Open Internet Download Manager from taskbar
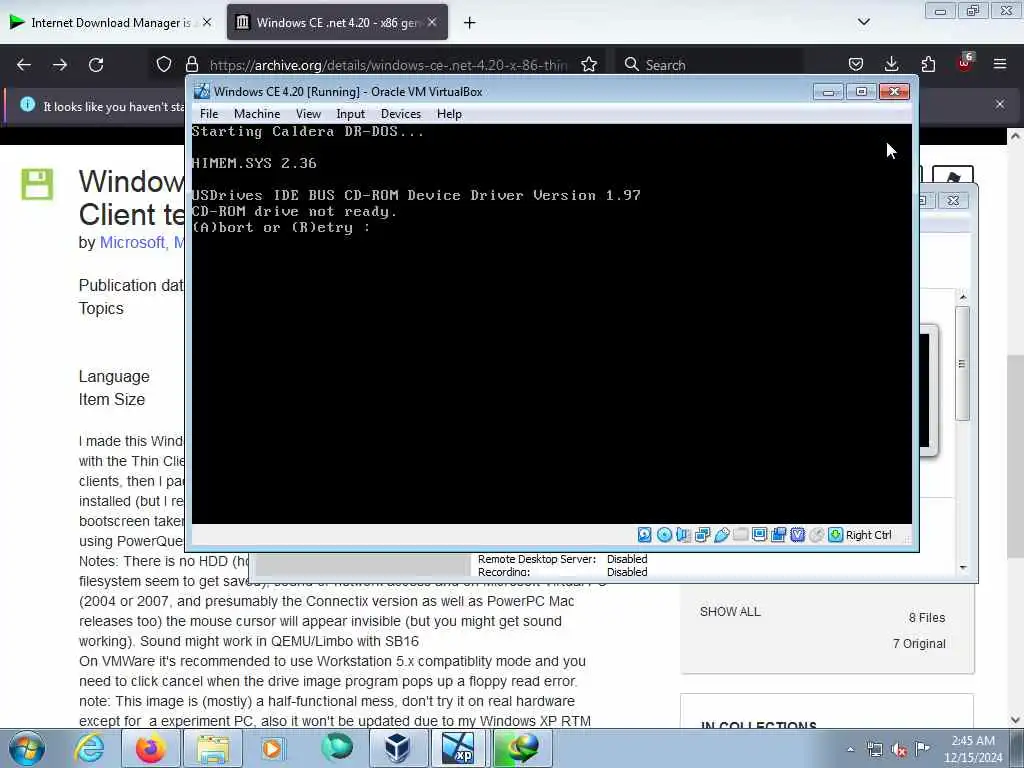The height and width of the screenshot is (768, 1024). pyautogui.click(x=520, y=748)
